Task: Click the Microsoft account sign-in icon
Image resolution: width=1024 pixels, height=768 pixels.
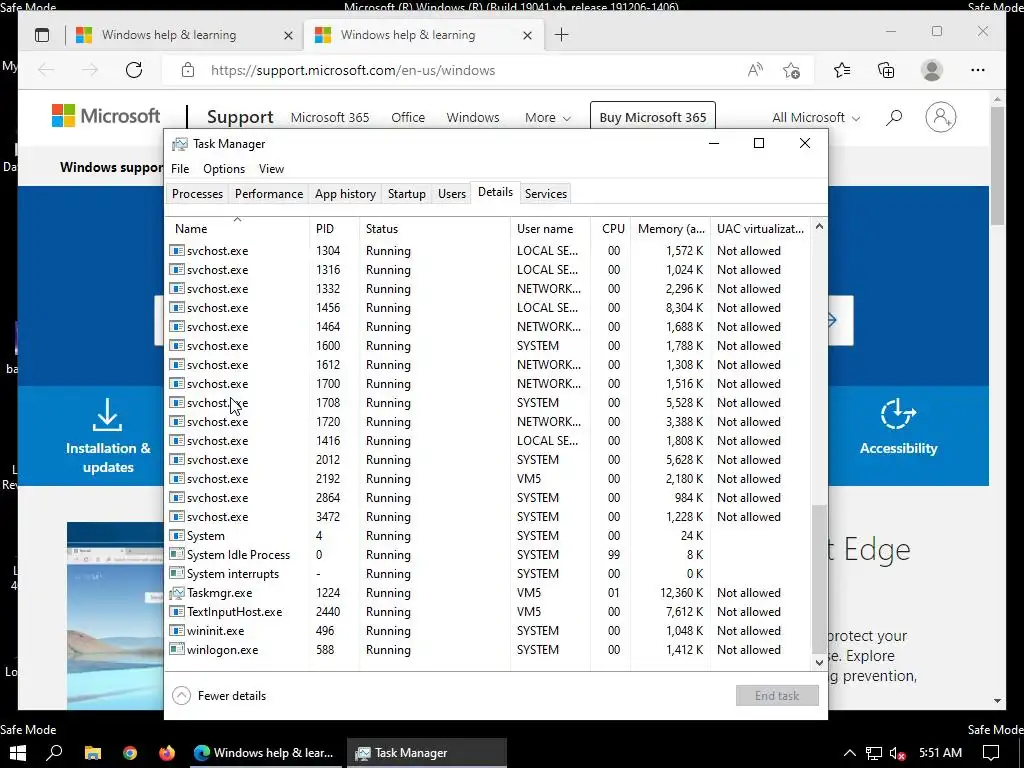Action: [x=940, y=117]
